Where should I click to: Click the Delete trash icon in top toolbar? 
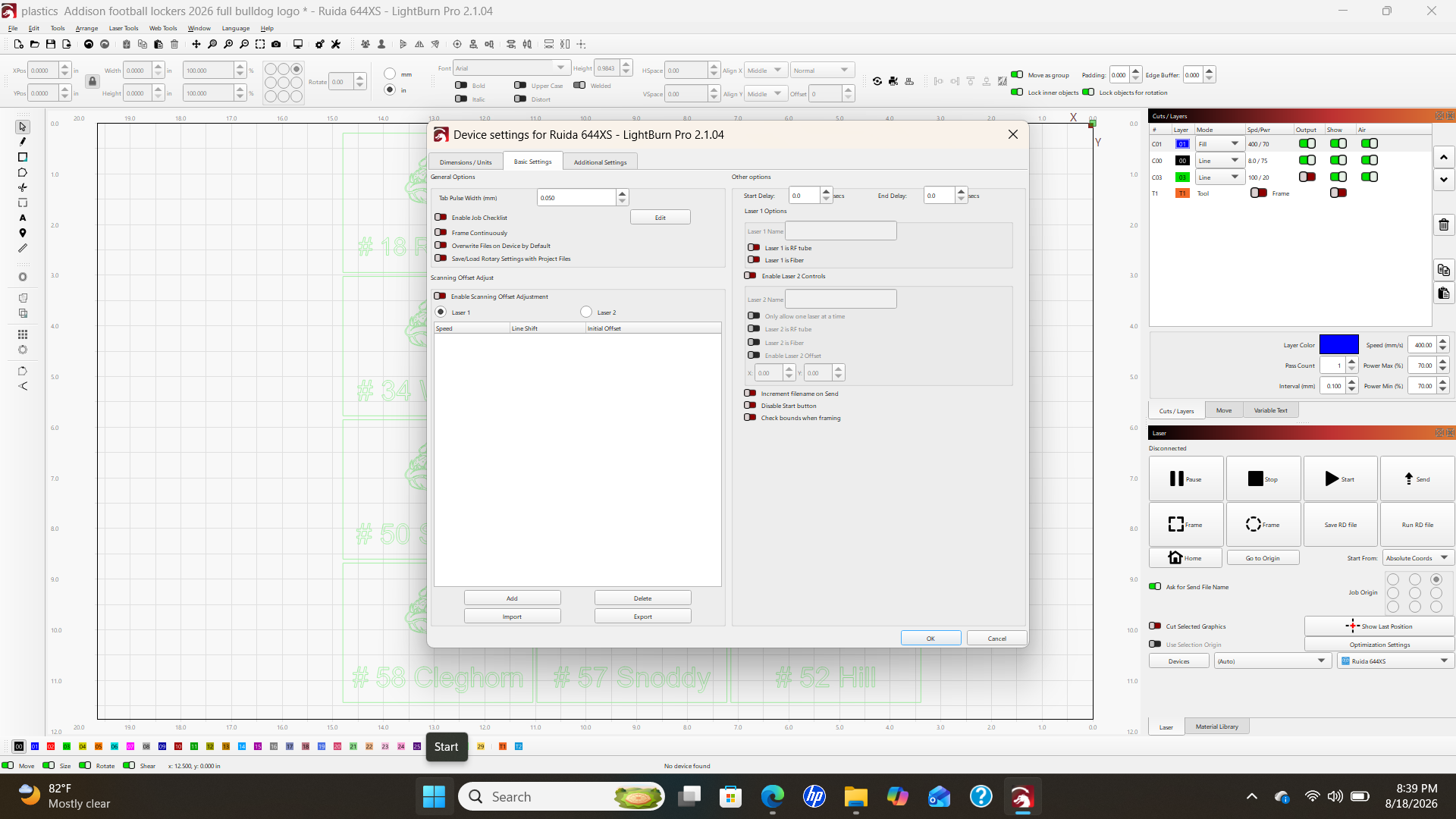[x=174, y=44]
